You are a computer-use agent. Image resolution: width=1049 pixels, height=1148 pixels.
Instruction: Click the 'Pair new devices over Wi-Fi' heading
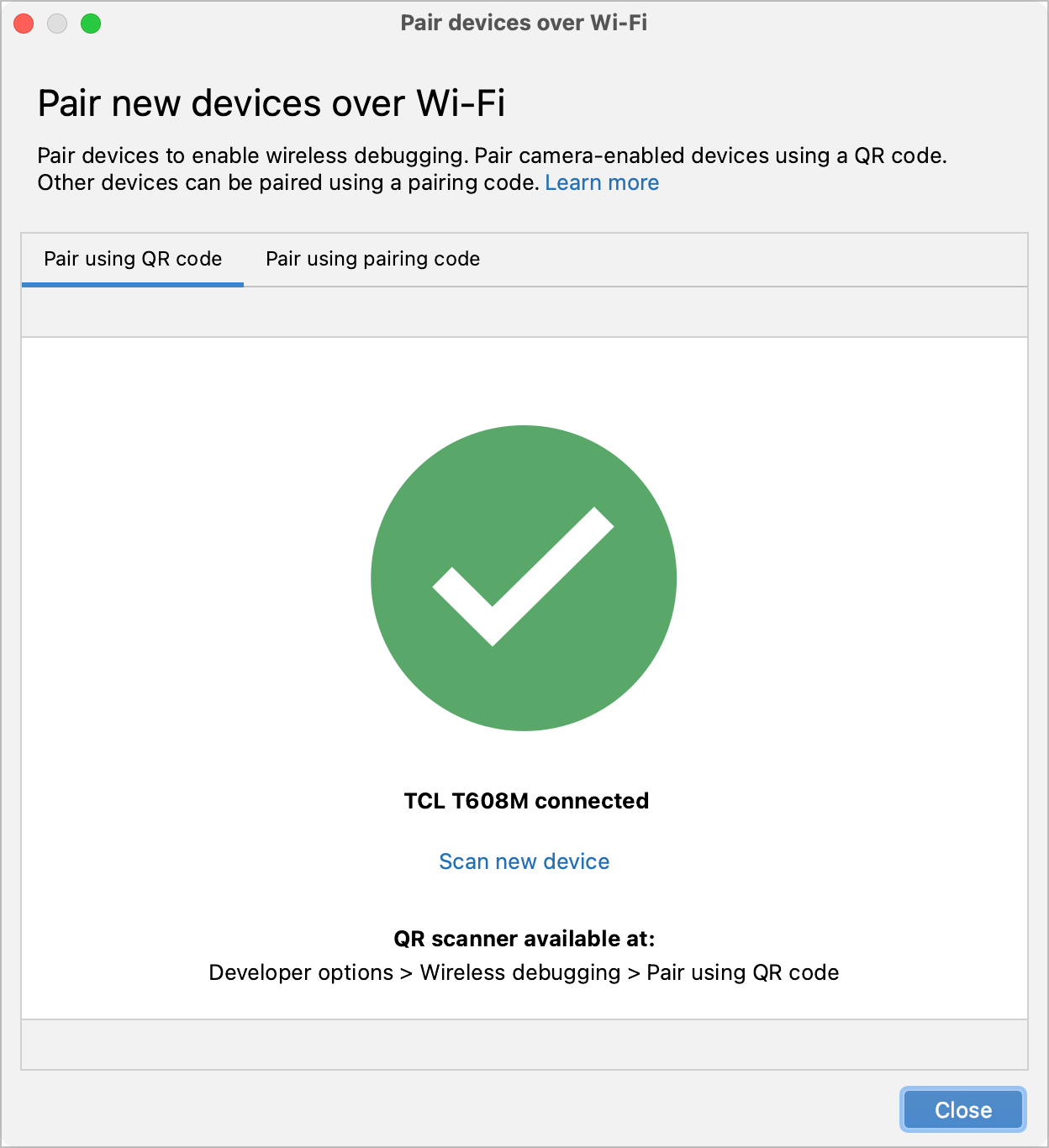[271, 103]
